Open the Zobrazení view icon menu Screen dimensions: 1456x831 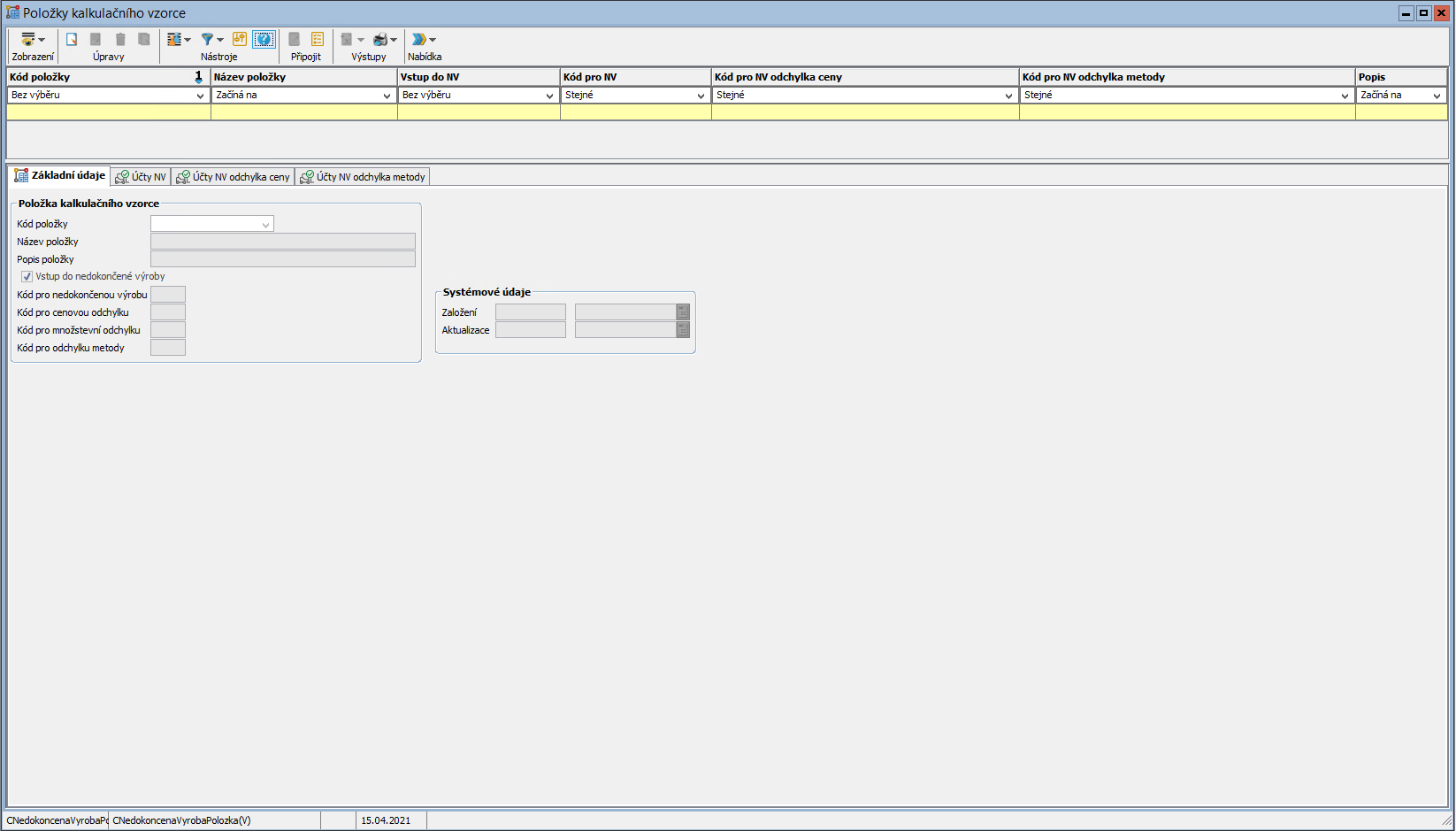(x=32, y=40)
